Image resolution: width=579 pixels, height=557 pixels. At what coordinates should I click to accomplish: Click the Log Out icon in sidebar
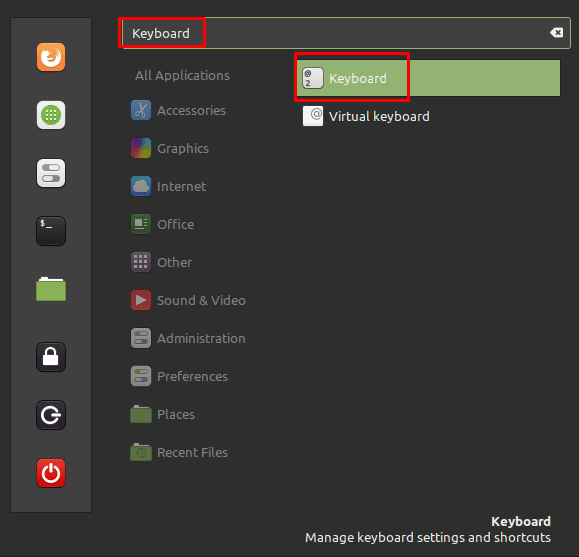(51, 415)
